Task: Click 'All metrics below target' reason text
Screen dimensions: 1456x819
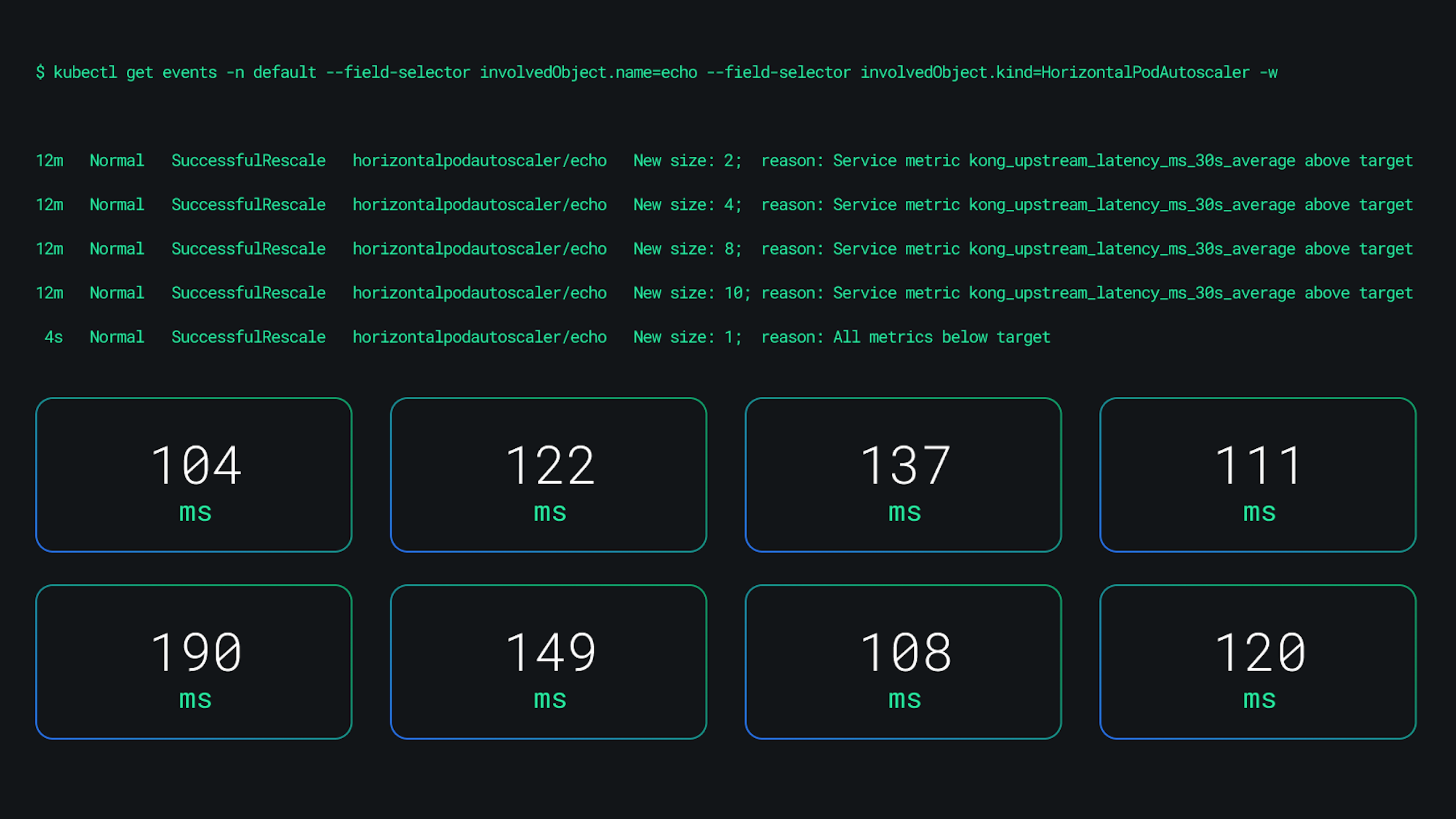Action: point(941,337)
